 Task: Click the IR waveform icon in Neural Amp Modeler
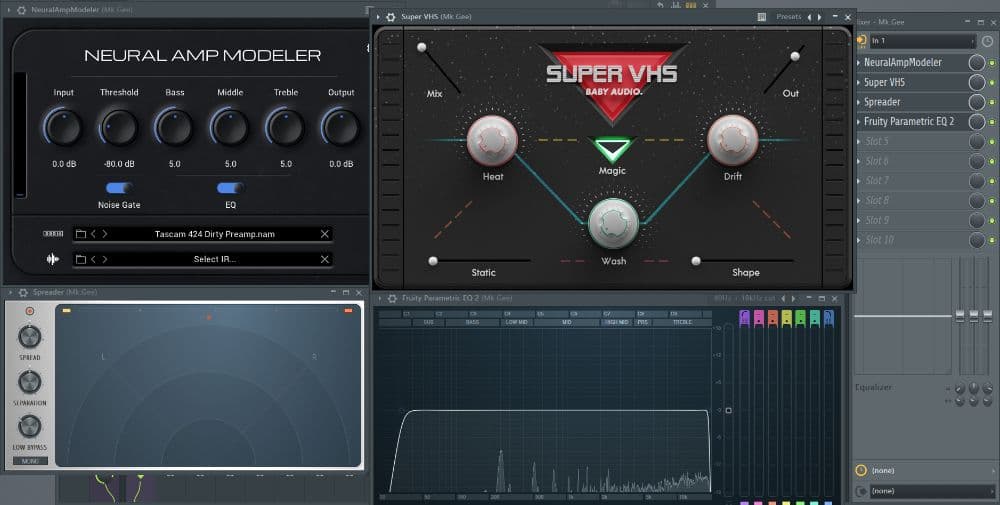tap(53, 259)
